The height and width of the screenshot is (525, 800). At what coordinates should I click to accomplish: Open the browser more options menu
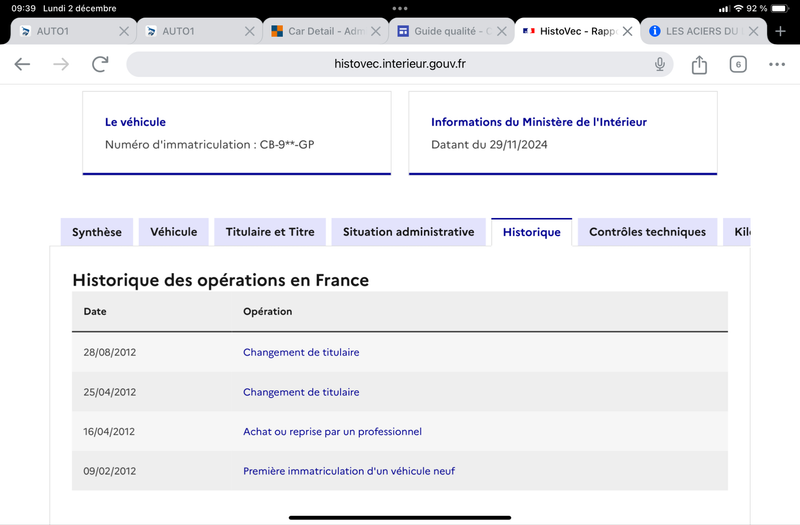(777, 64)
